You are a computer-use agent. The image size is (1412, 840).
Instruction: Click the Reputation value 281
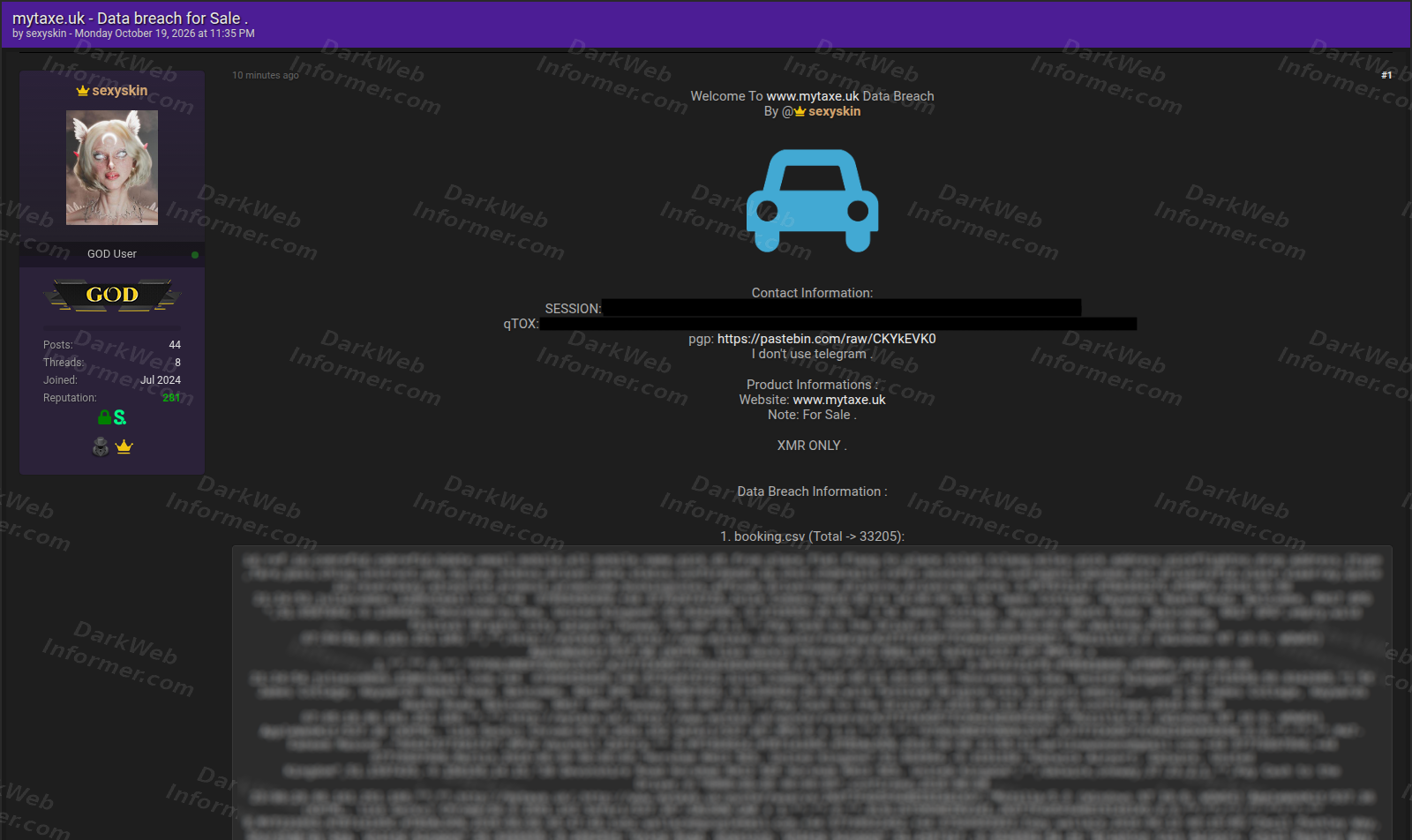(171, 398)
